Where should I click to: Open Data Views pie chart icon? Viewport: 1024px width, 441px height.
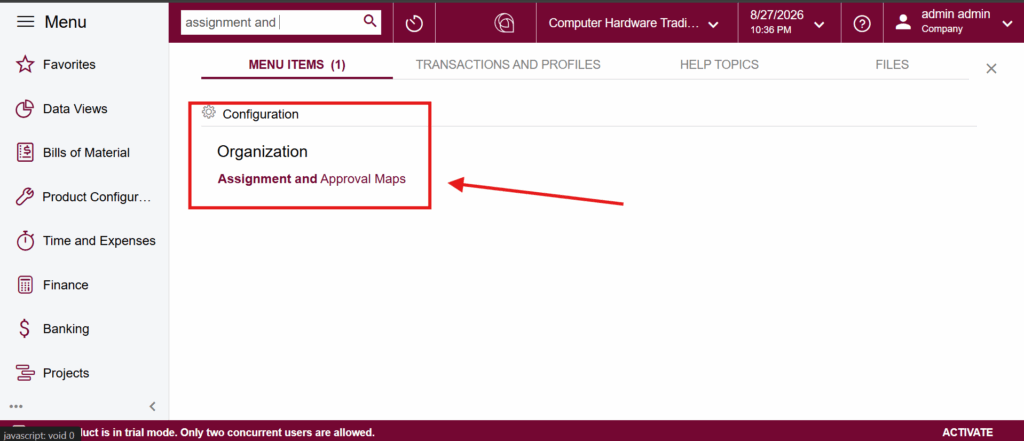pyautogui.click(x=25, y=109)
